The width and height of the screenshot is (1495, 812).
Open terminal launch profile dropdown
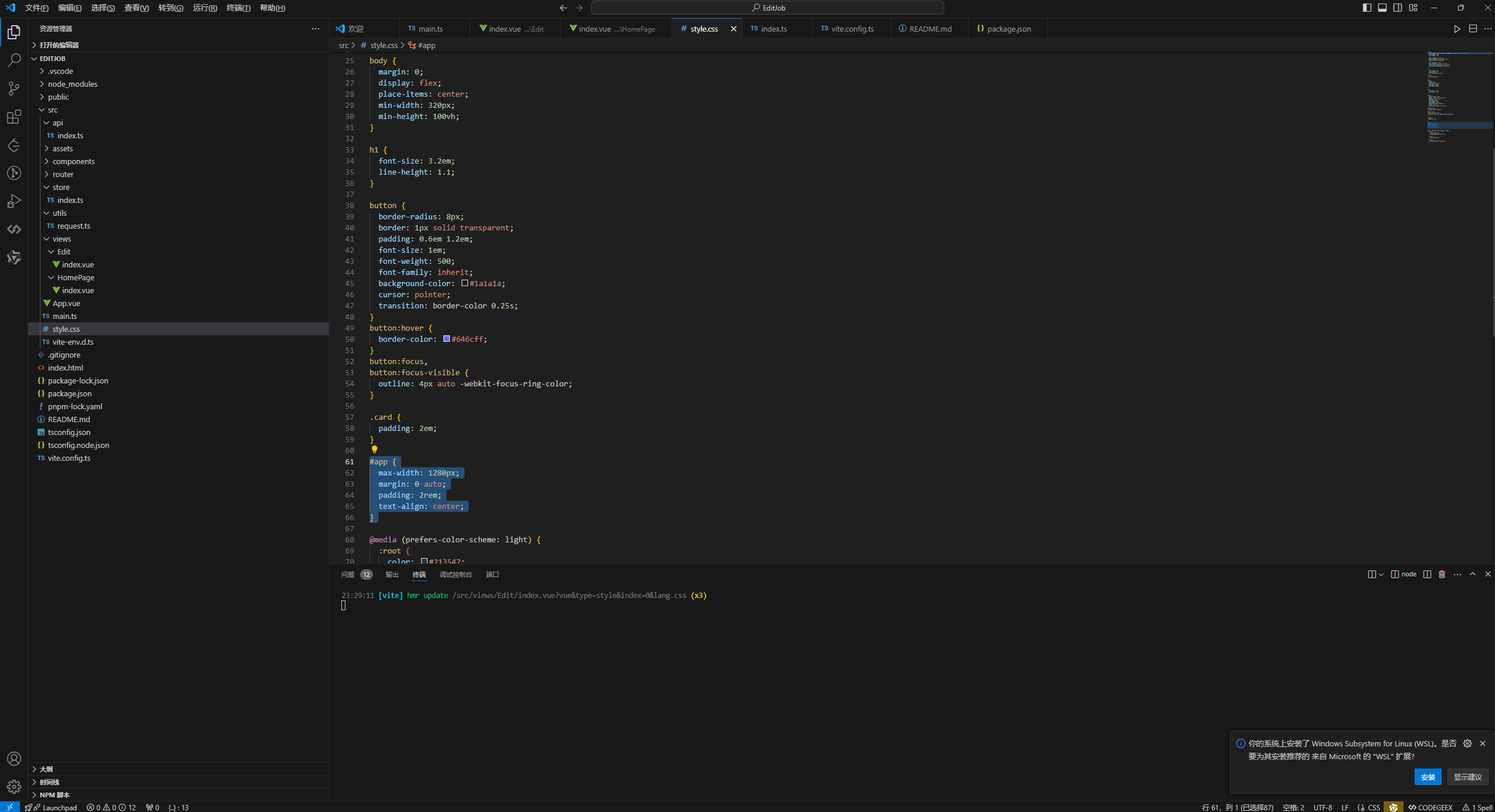pyautogui.click(x=1381, y=575)
